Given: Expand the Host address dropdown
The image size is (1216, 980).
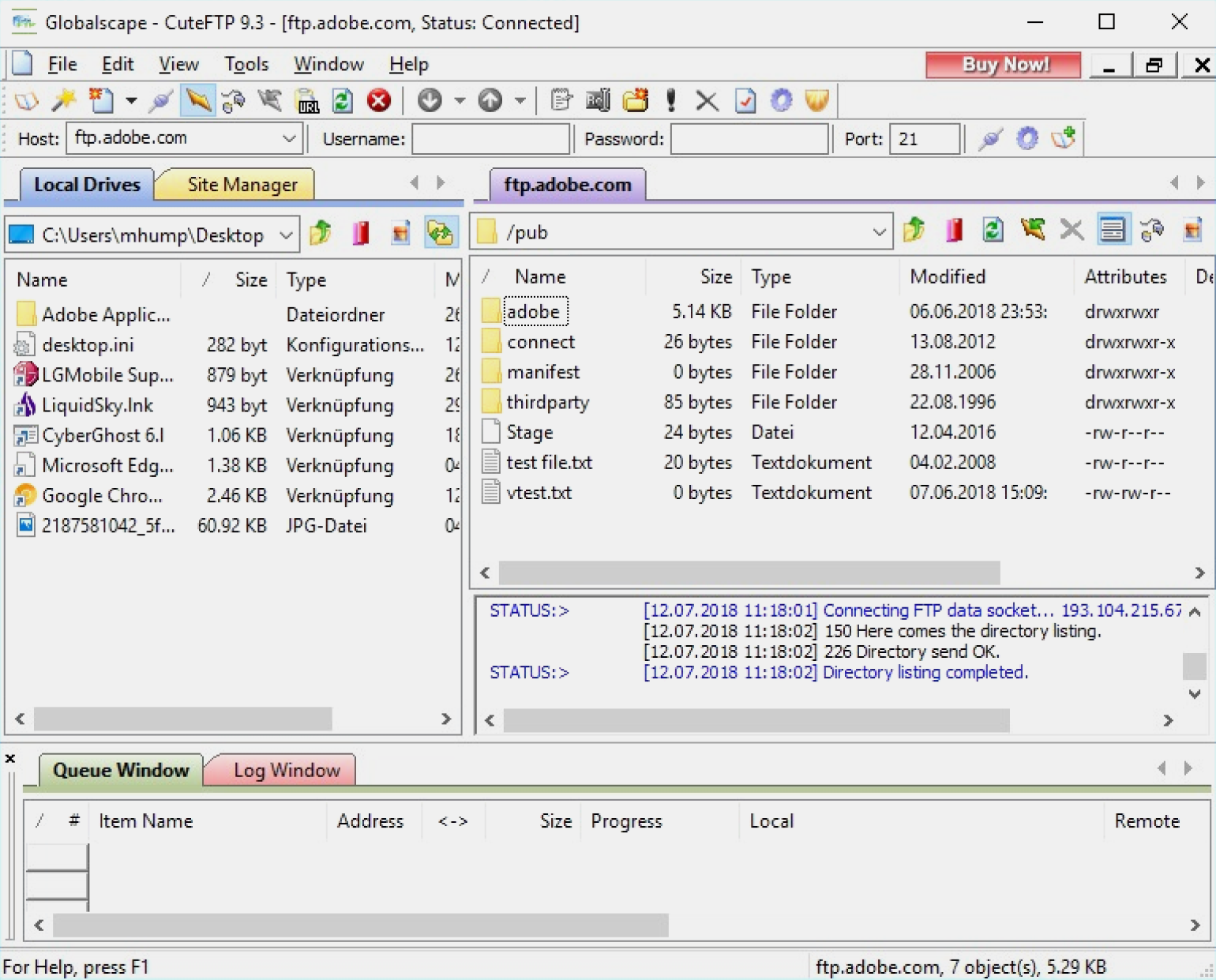Looking at the screenshot, I should coord(289,139).
